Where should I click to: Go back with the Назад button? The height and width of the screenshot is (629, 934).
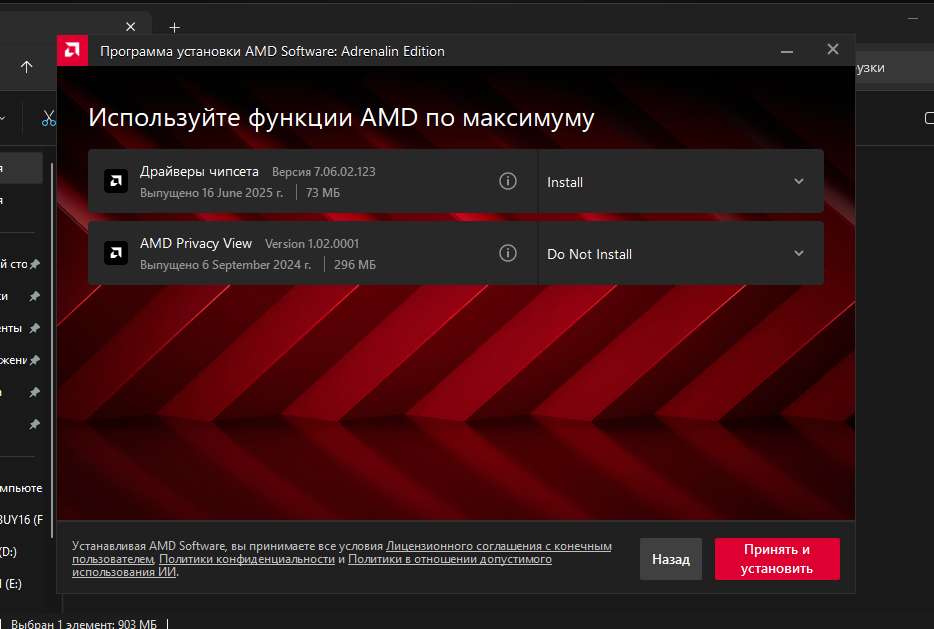671,559
